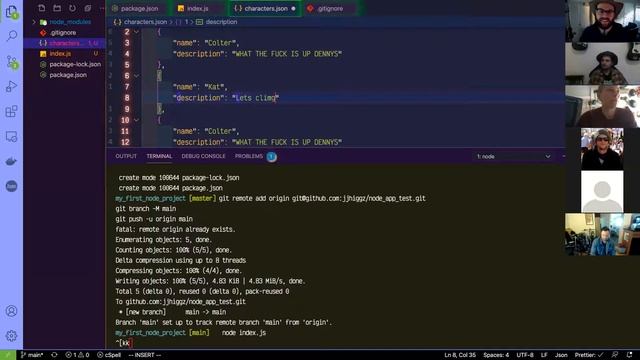Open the Run and Debug view
This screenshot has width=640, height=360.
(x=11, y=86)
